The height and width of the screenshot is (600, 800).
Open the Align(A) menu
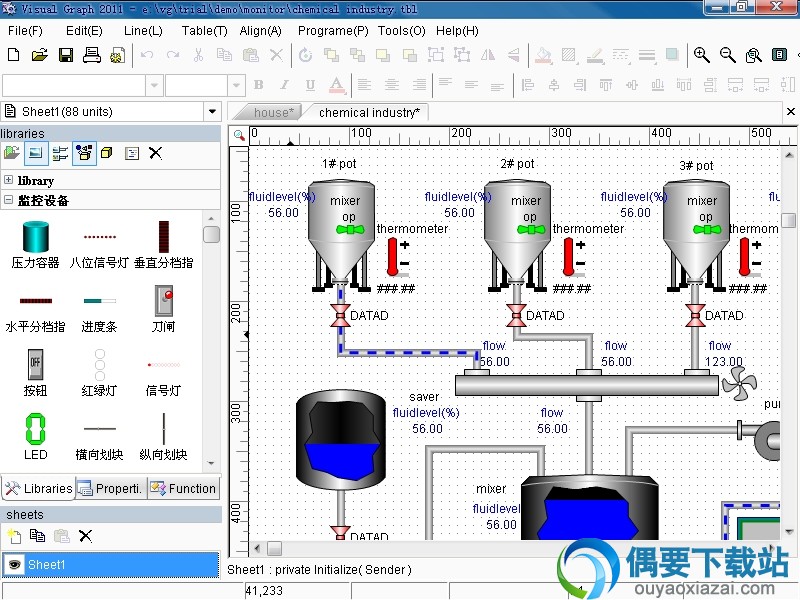(x=261, y=31)
